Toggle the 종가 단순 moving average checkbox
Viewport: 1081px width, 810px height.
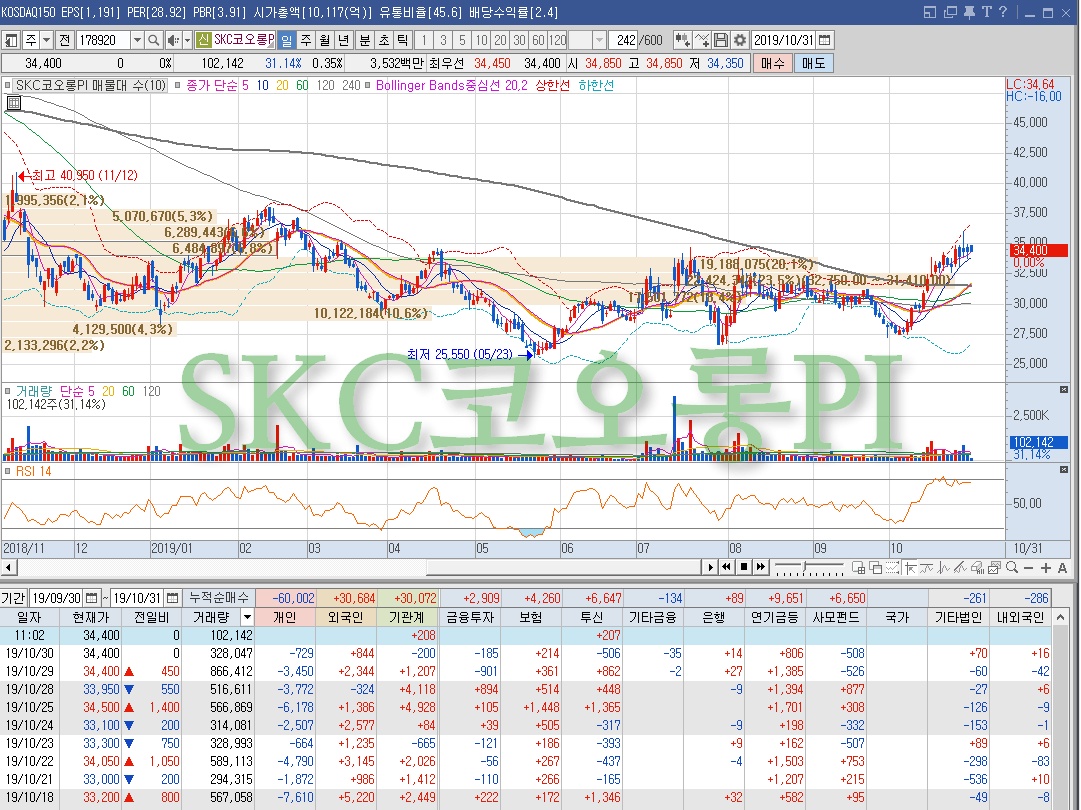(177, 85)
